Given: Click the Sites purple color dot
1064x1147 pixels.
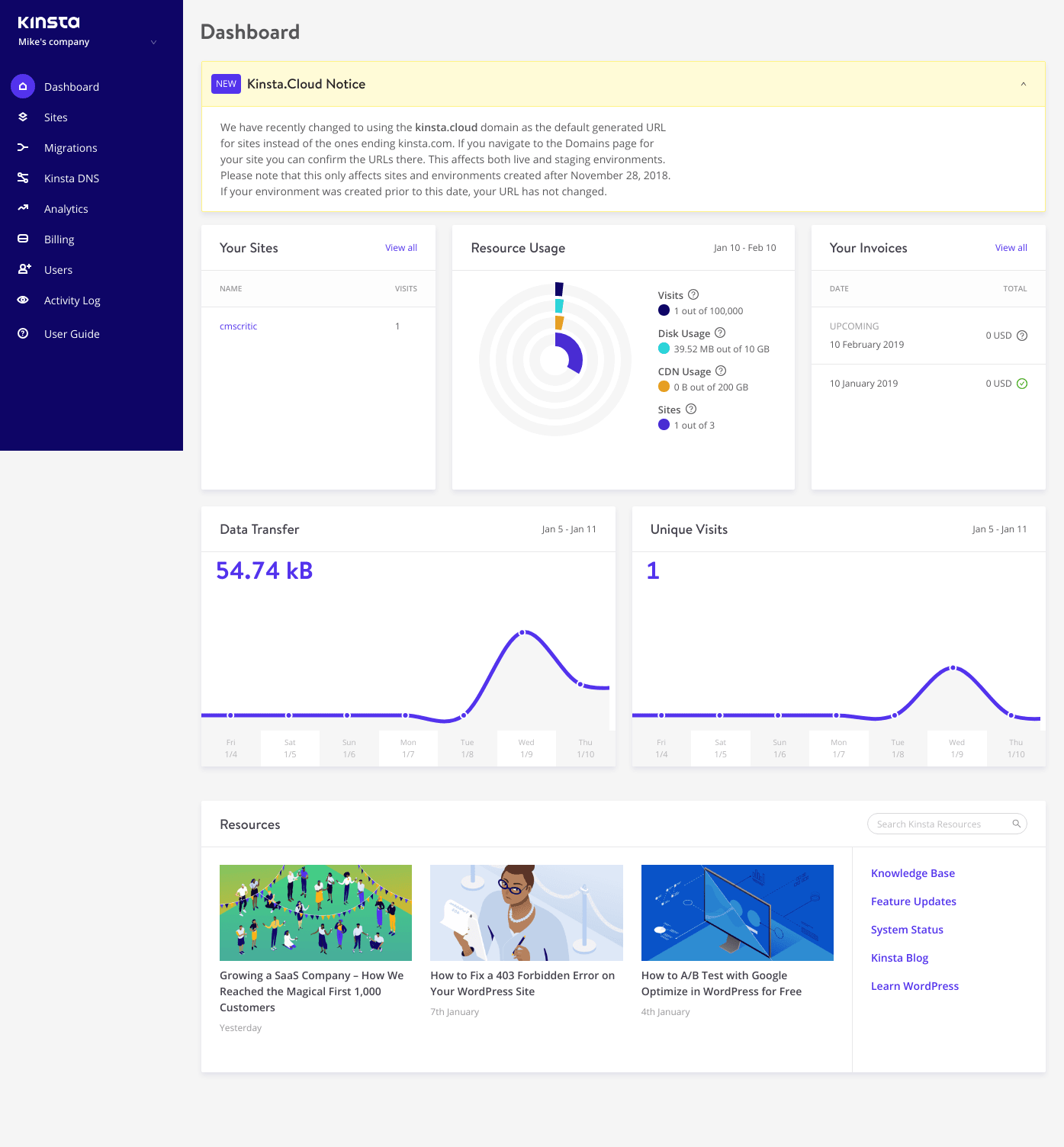Looking at the screenshot, I should (x=664, y=425).
